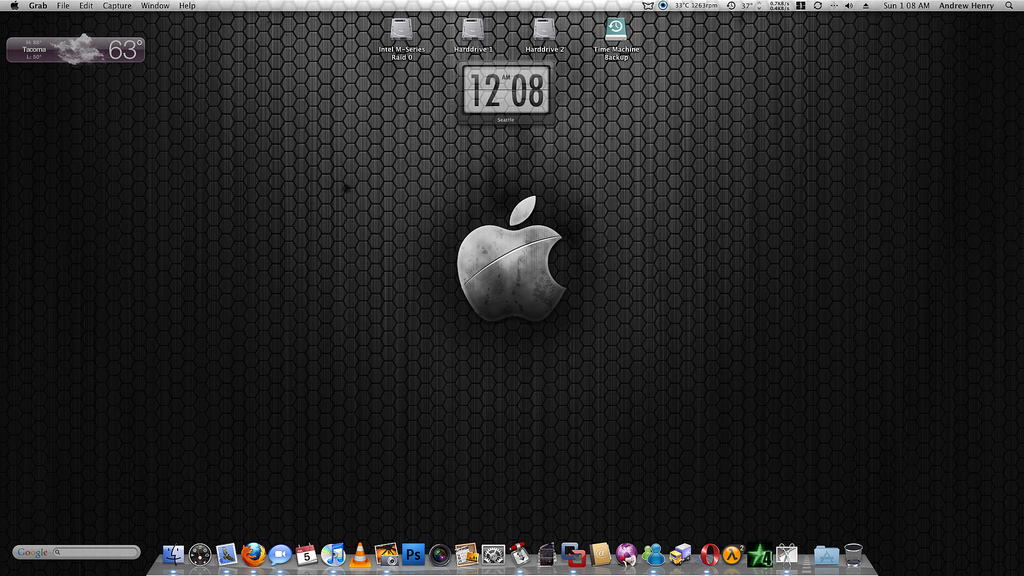Image resolution: width=1024 pixels, height=576 pixels.
Task: Open the Transmit truck icon in Dock
Action: click(x=680, y=555)
